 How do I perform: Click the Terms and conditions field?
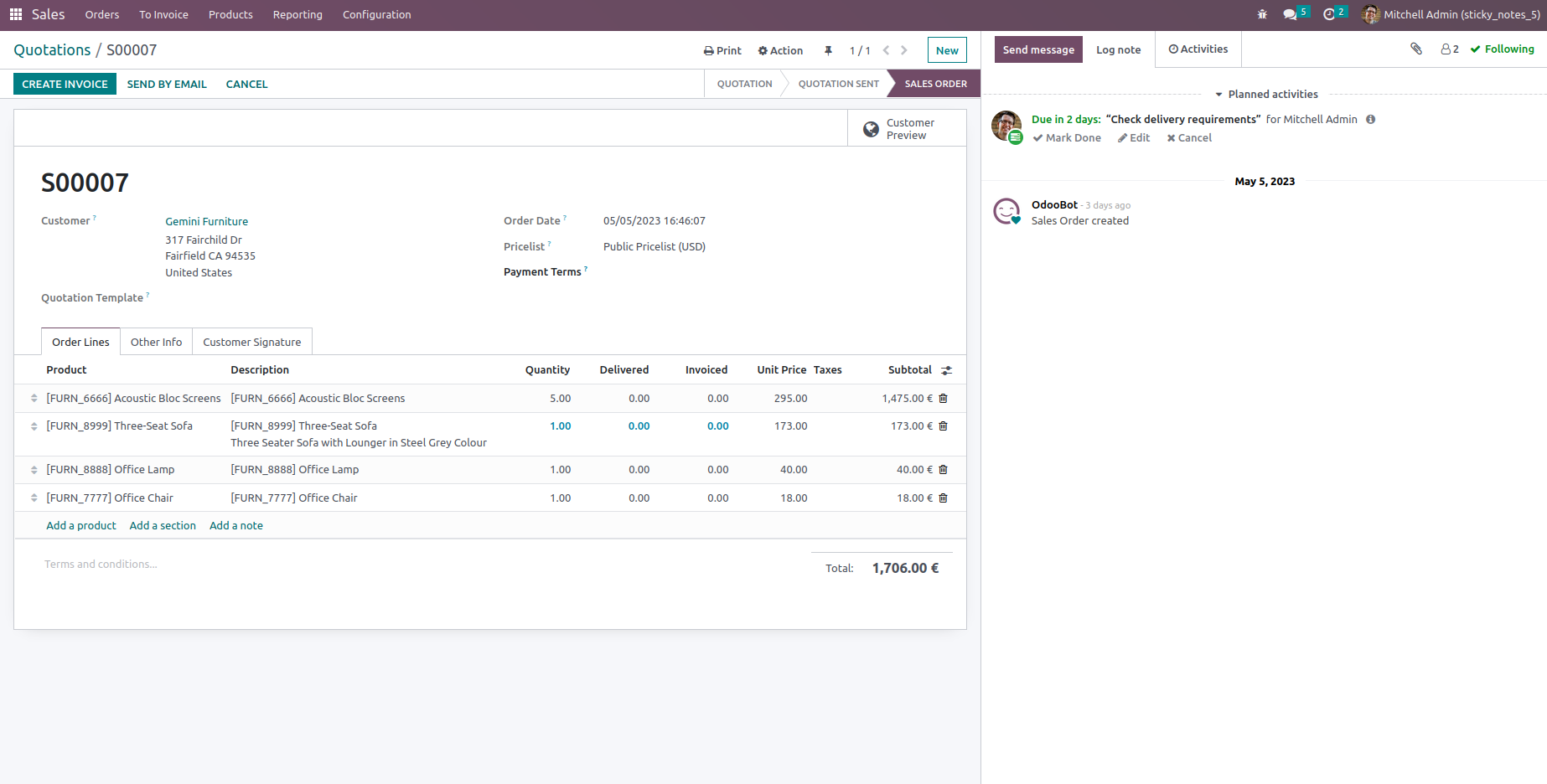[x=101, y=565]
